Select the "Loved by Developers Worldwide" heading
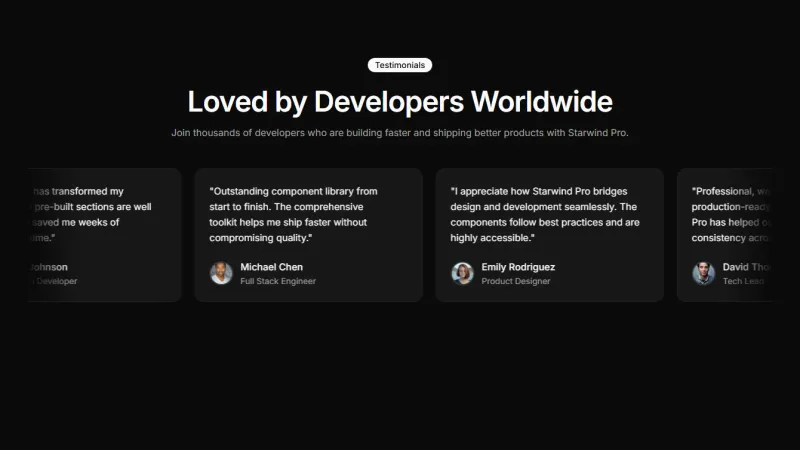 (400, 102)
